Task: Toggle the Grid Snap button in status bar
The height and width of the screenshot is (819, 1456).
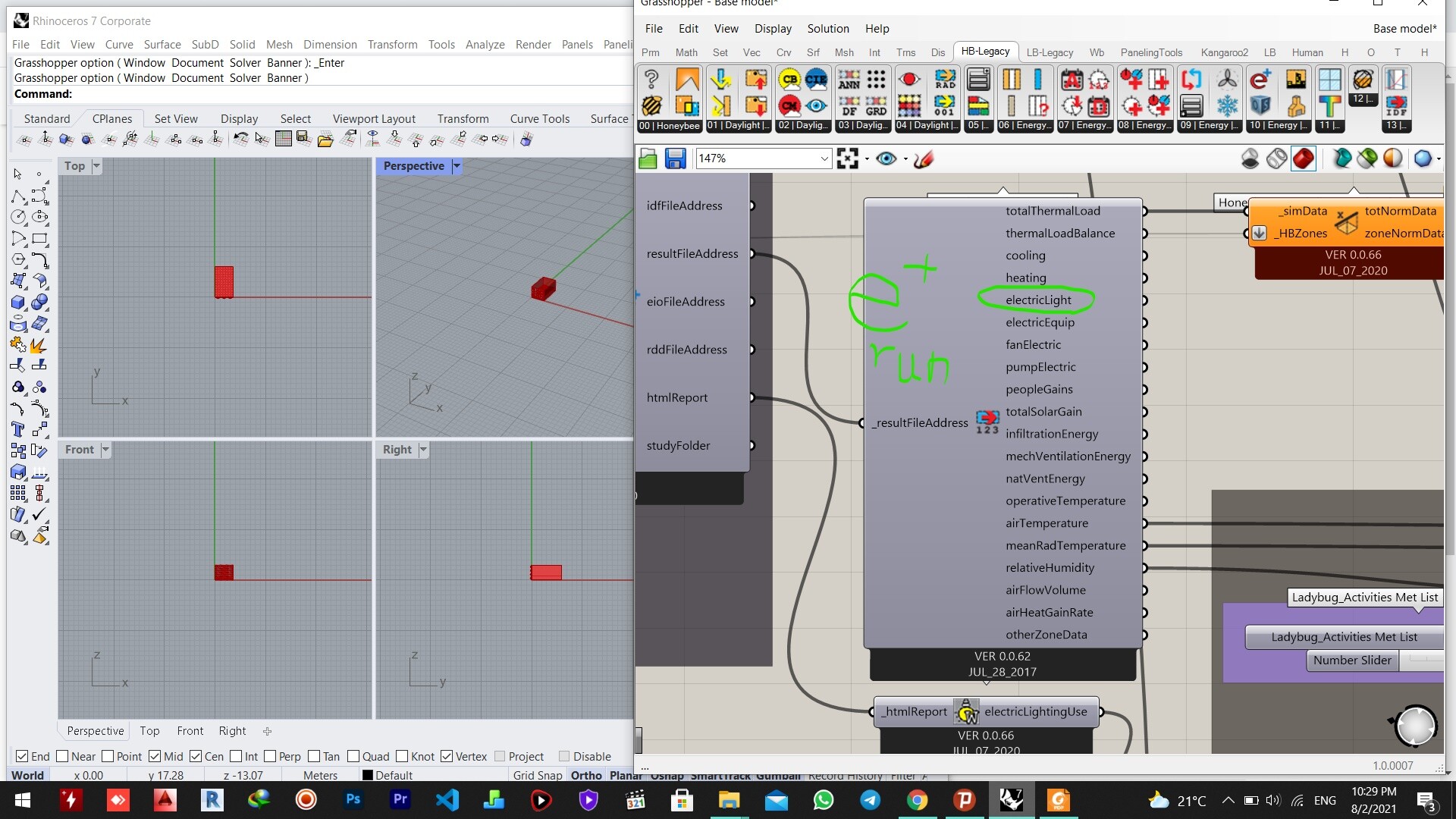Action: [x=538, y=775]
